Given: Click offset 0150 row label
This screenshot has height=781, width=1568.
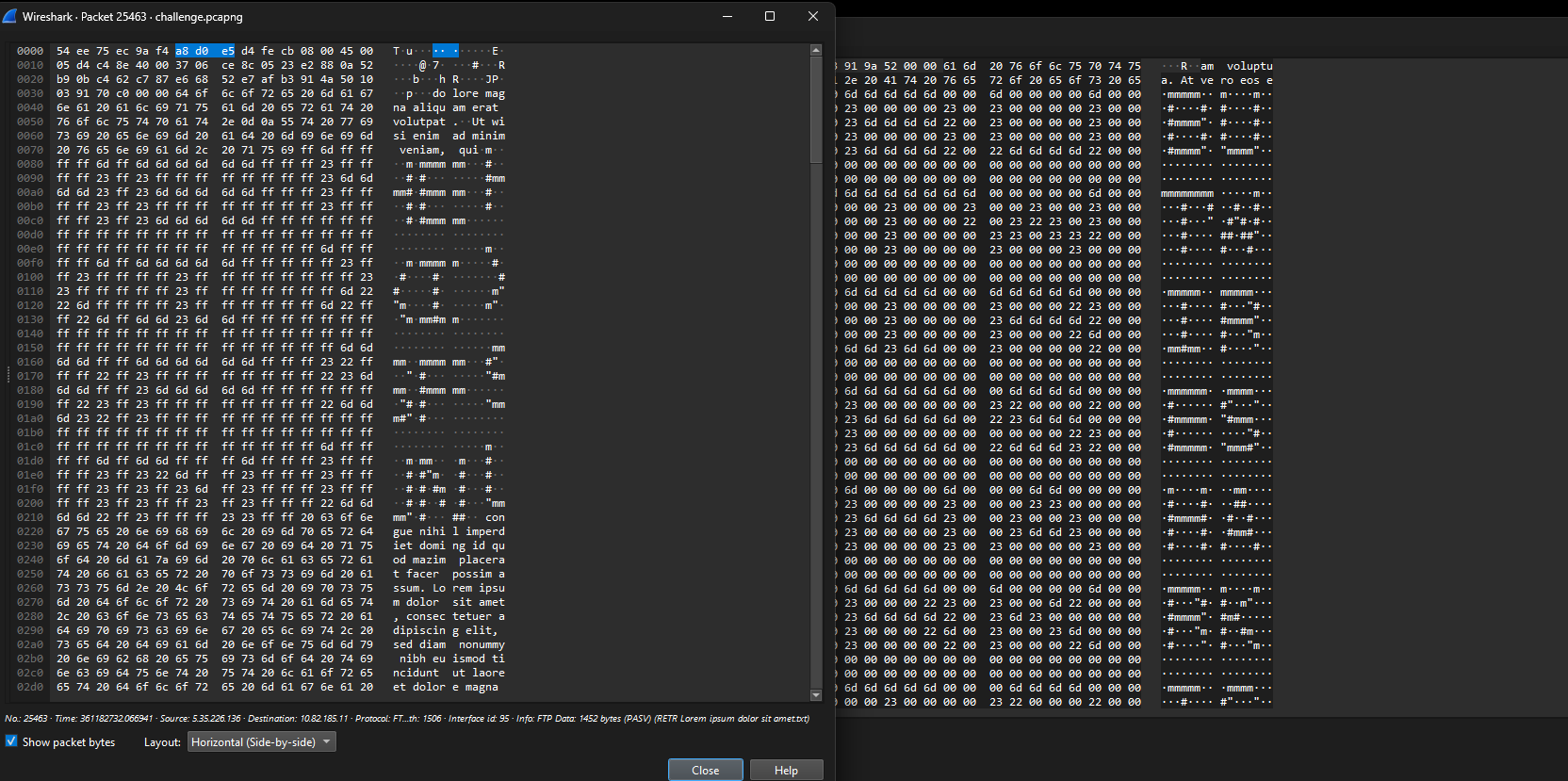Looking at the screenshot, I should (30, 348).
